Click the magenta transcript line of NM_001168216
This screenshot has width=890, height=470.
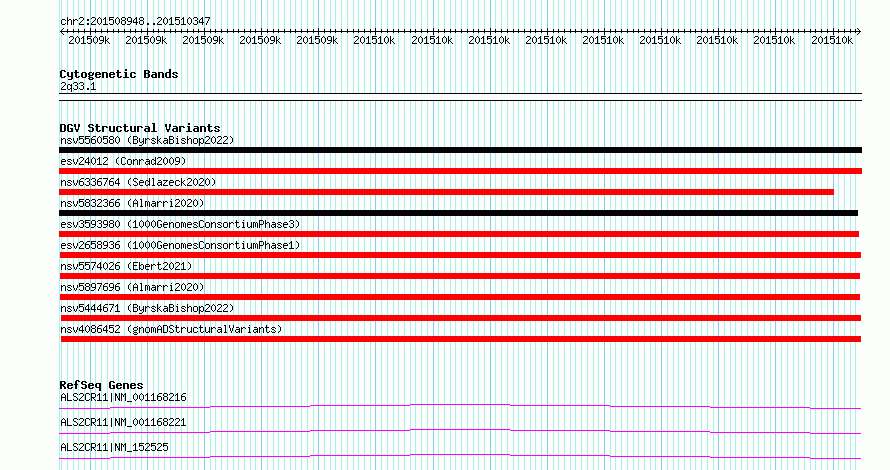coord(460,406)
